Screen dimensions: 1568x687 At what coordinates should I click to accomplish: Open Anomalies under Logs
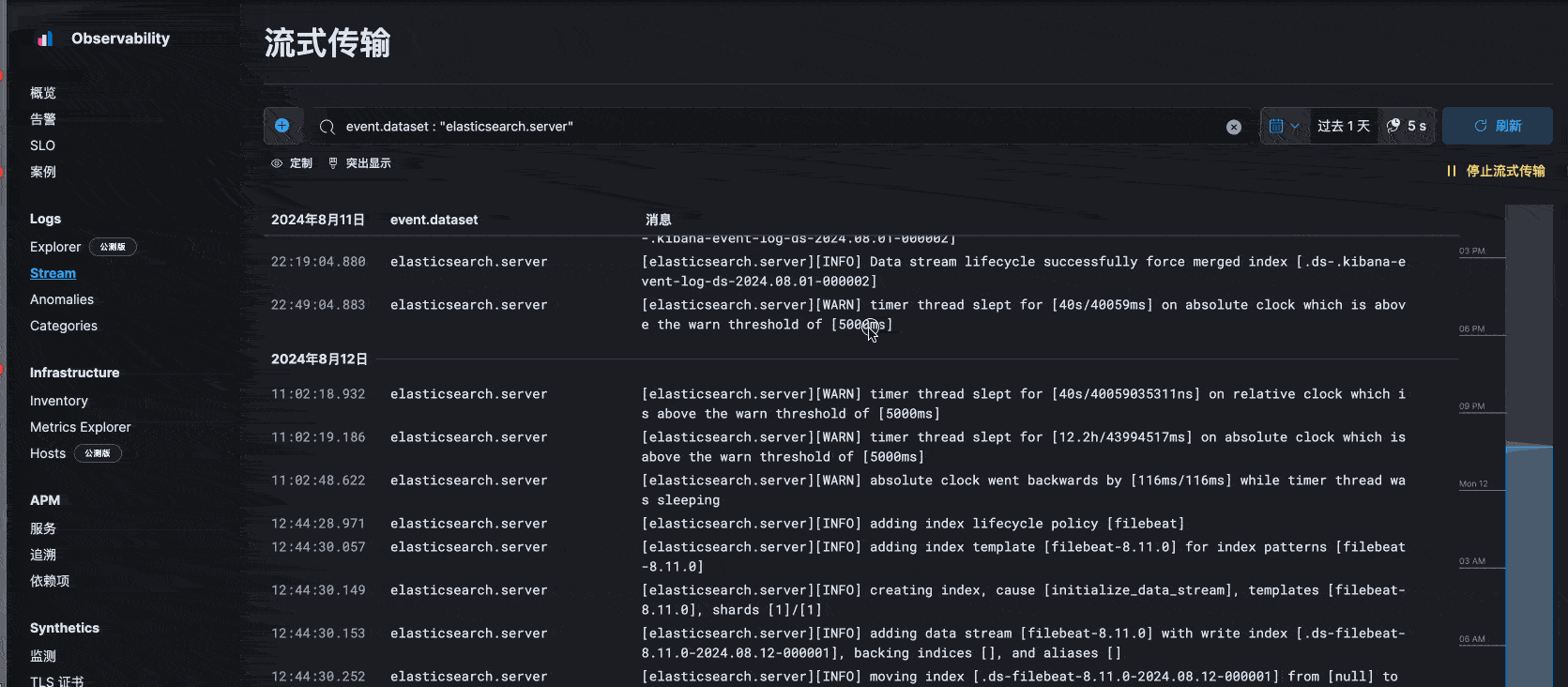click(62, 299)
